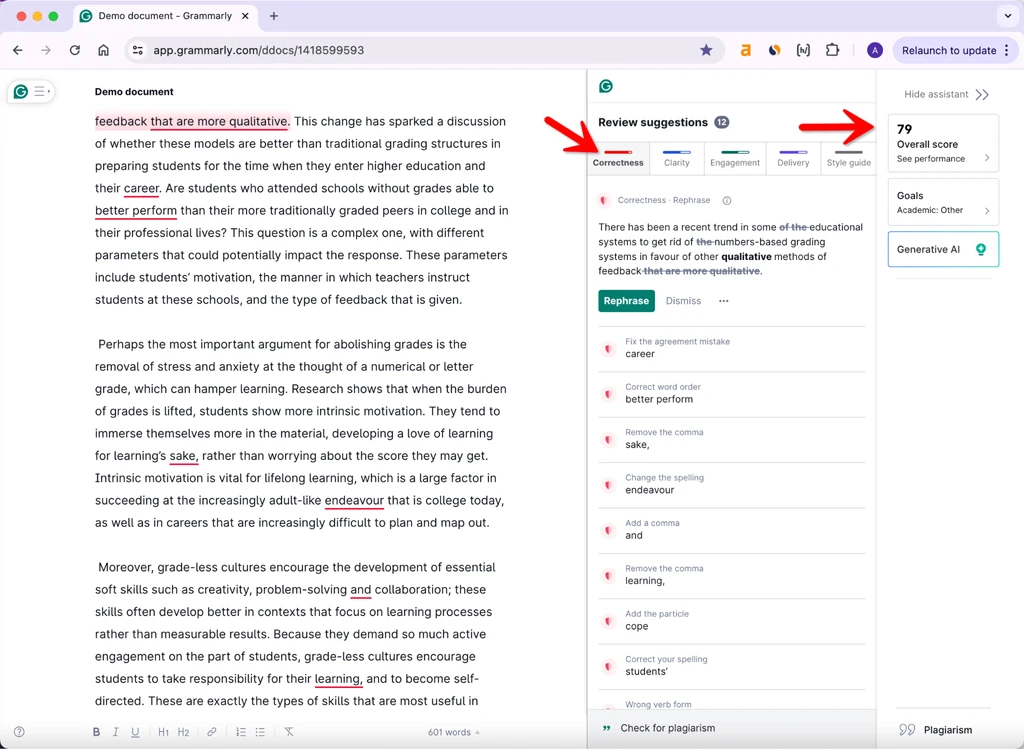This screenshot has width=1024, height=749.
Task: Click the suggestions count badge 12
Action: coord(722,122)
